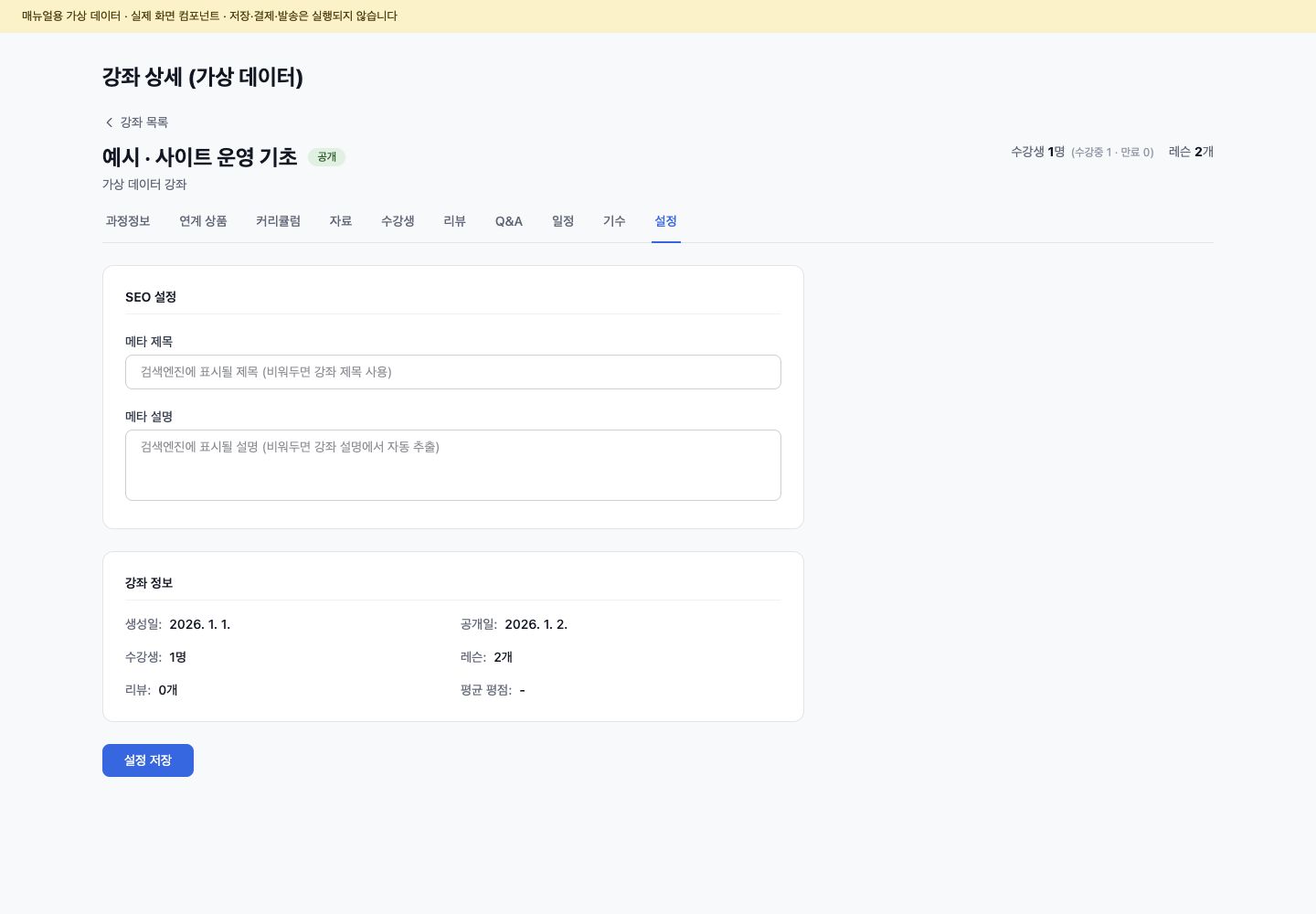Click the 공개일 value 2026. 1. 2.
The height and width of the screenshot is (914, 1316).
pos(536,624)
